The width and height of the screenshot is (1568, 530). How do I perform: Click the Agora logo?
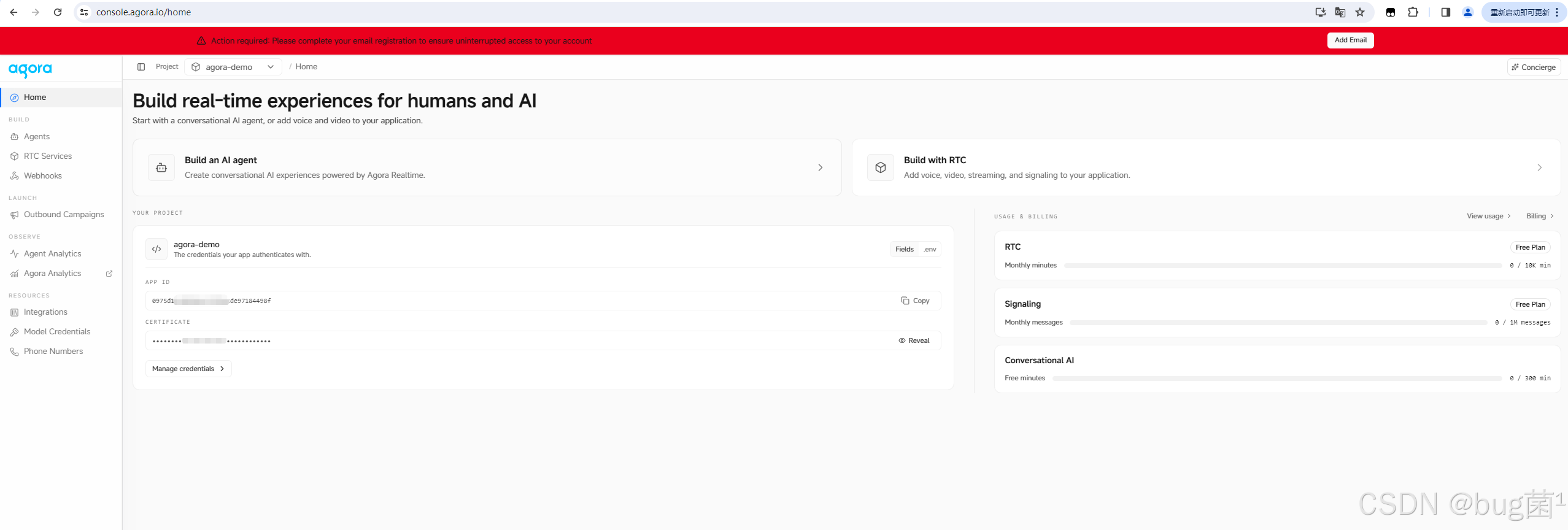30,70
